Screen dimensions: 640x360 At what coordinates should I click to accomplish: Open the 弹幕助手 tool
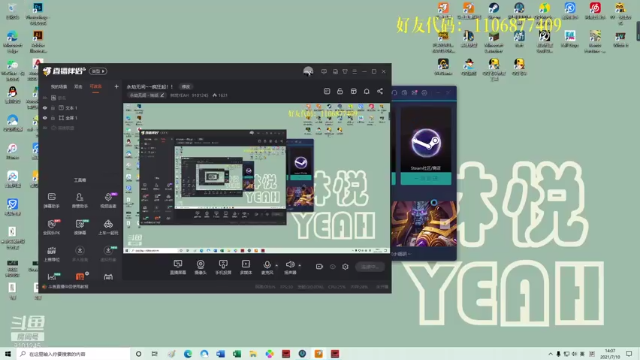[51, 200]
